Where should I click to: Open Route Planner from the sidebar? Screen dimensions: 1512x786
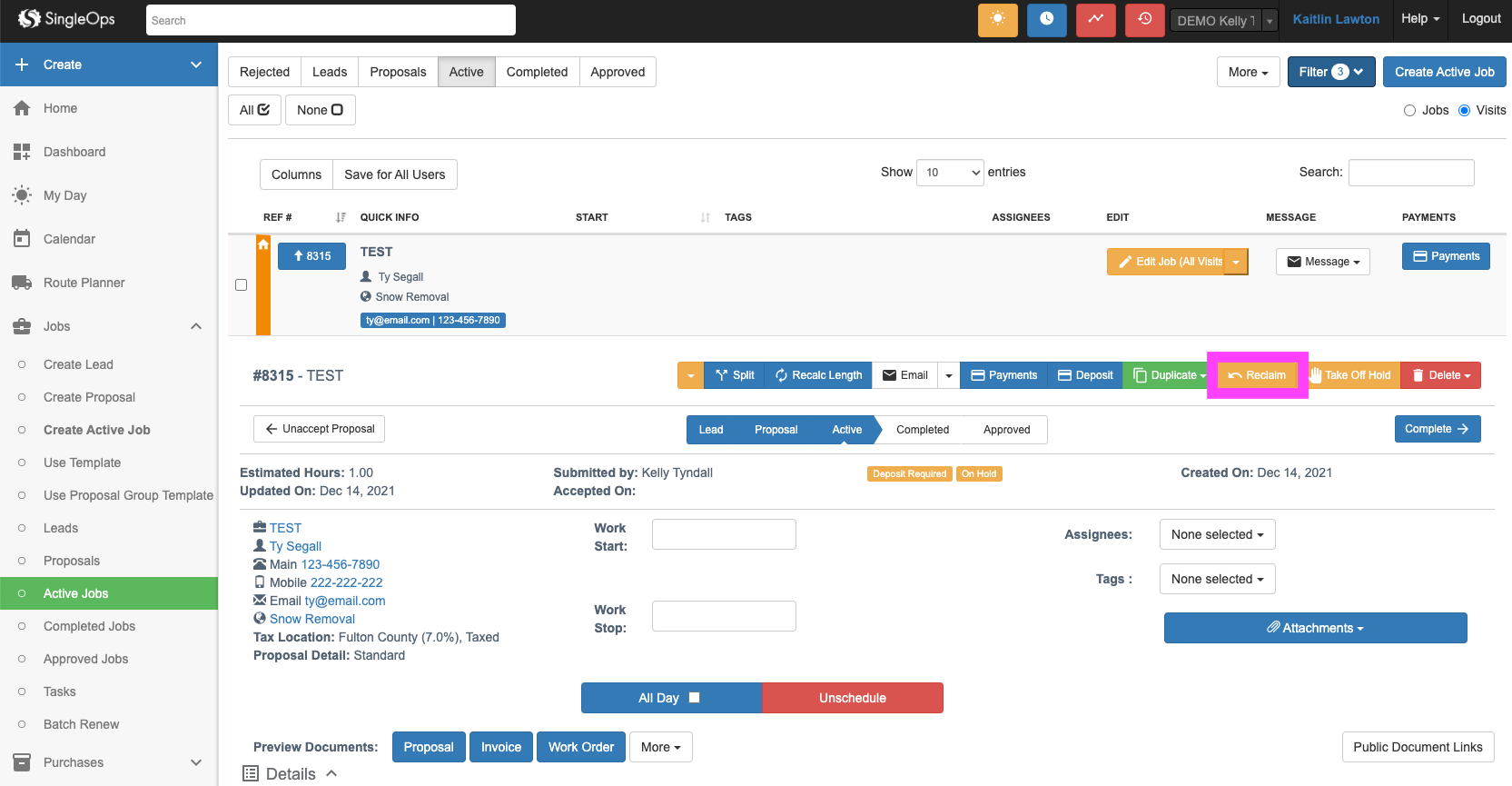coord(84,283)
